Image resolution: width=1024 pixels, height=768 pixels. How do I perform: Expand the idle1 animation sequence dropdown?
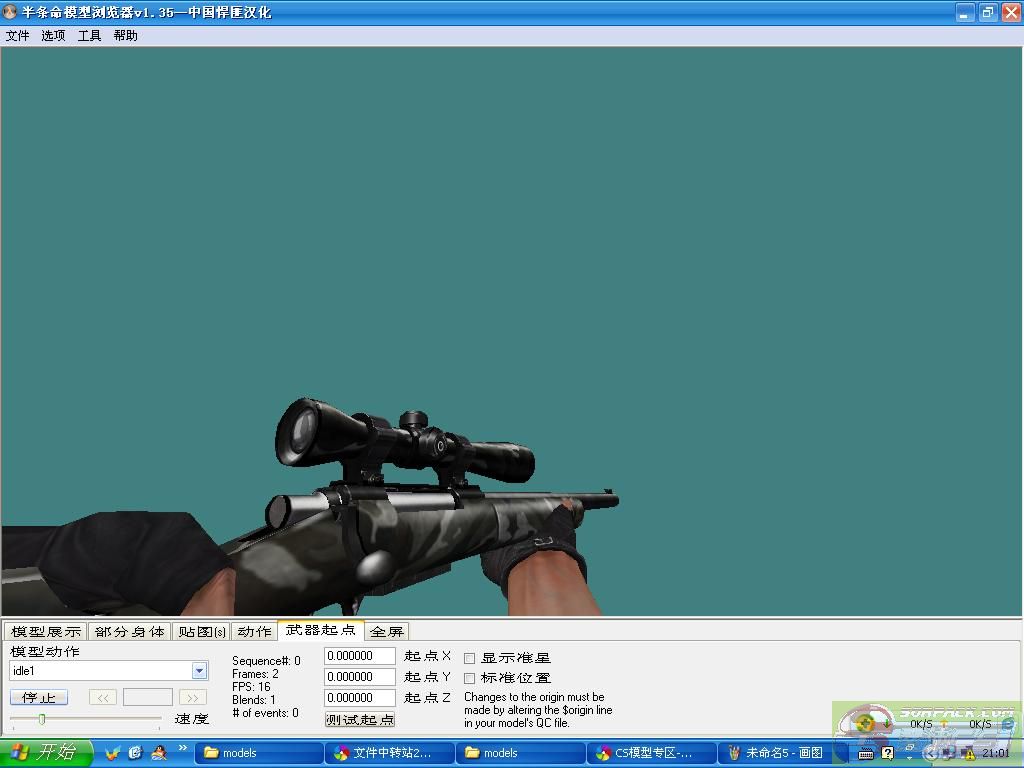point(199,671)
